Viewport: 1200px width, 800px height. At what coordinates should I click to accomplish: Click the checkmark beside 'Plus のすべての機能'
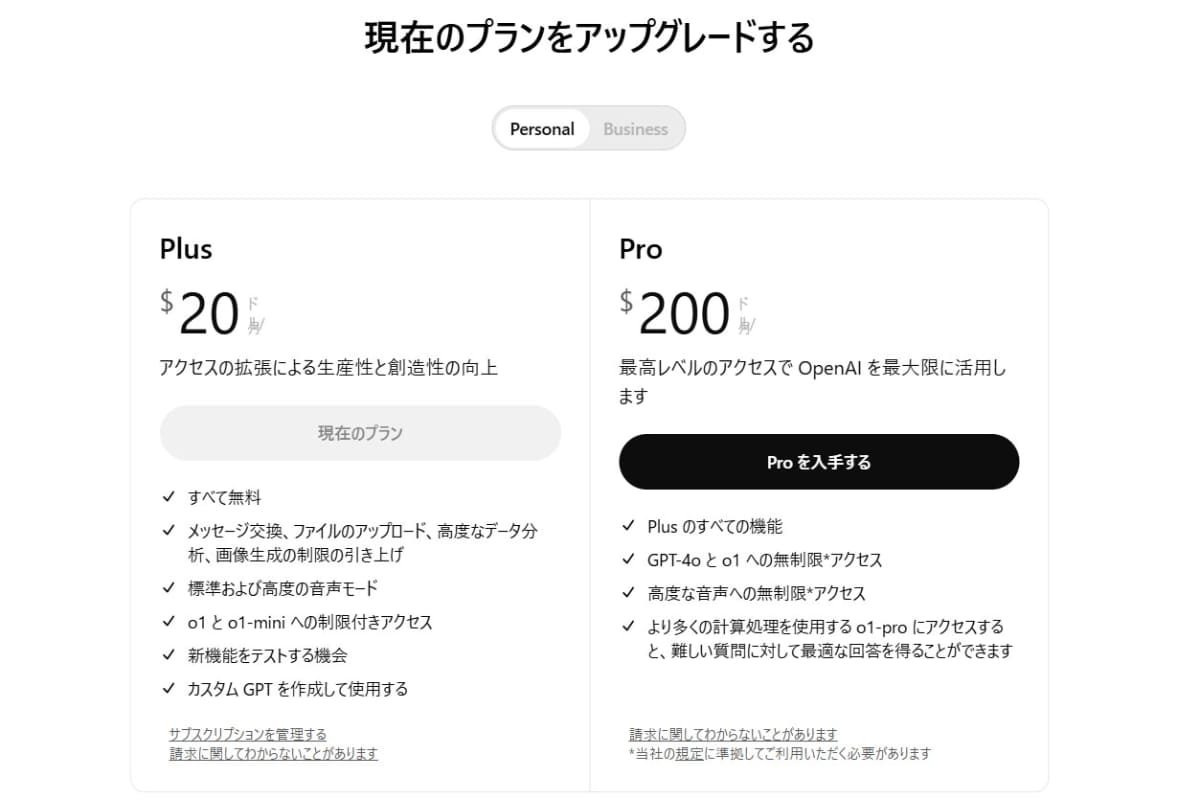pos(627,525)
